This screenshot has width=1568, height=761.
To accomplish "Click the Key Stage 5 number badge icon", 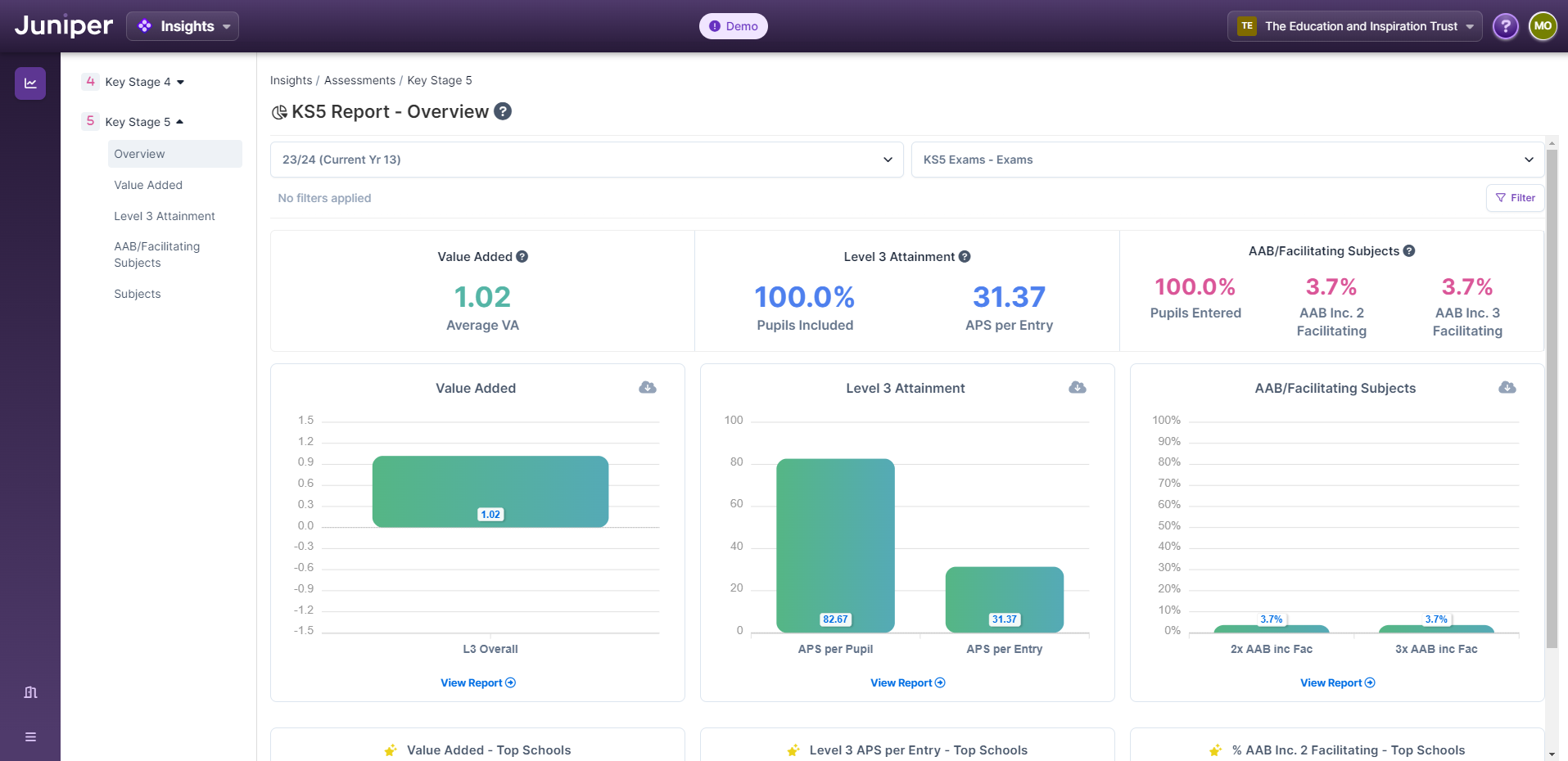I will pos(90,121).
